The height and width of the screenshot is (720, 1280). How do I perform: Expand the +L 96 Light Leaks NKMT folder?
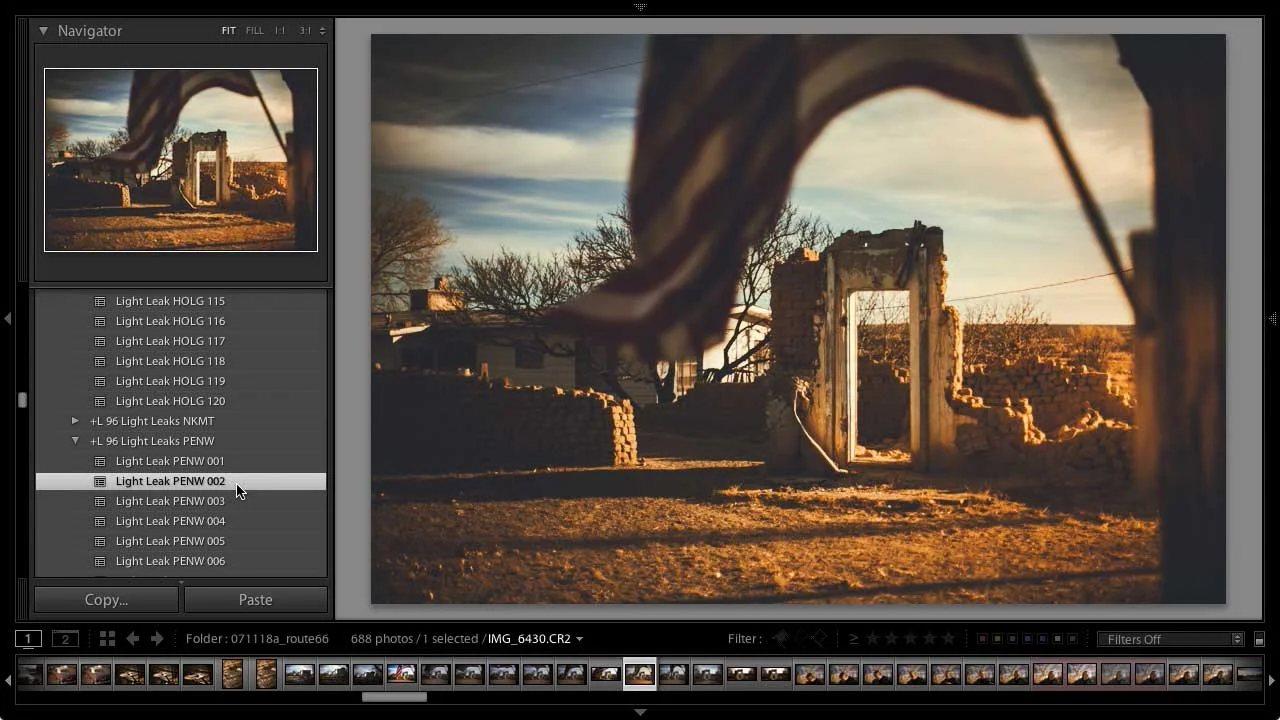click(75, 421)
